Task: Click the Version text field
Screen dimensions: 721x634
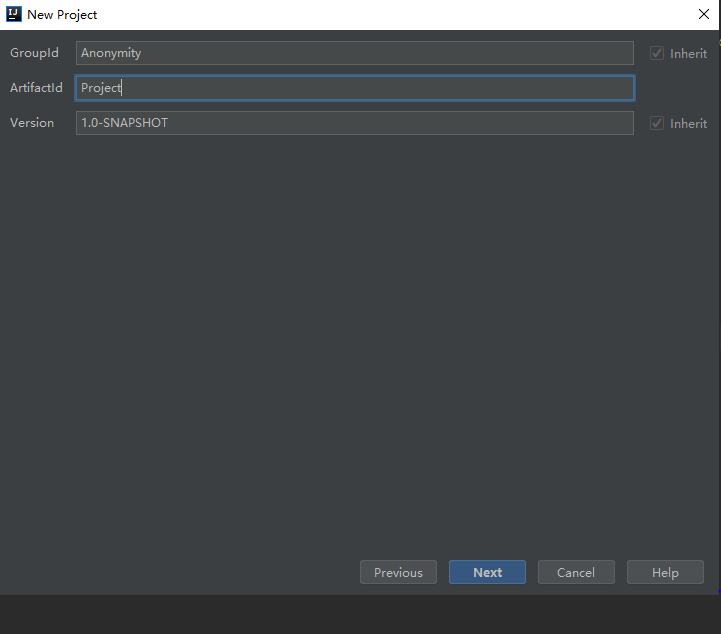Action: pos(355,123)
